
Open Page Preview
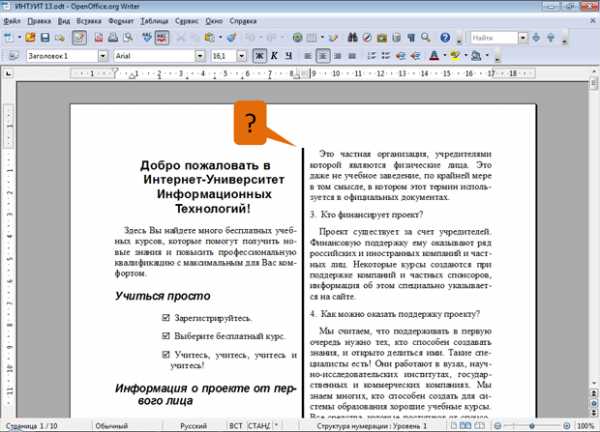point(127,37)
